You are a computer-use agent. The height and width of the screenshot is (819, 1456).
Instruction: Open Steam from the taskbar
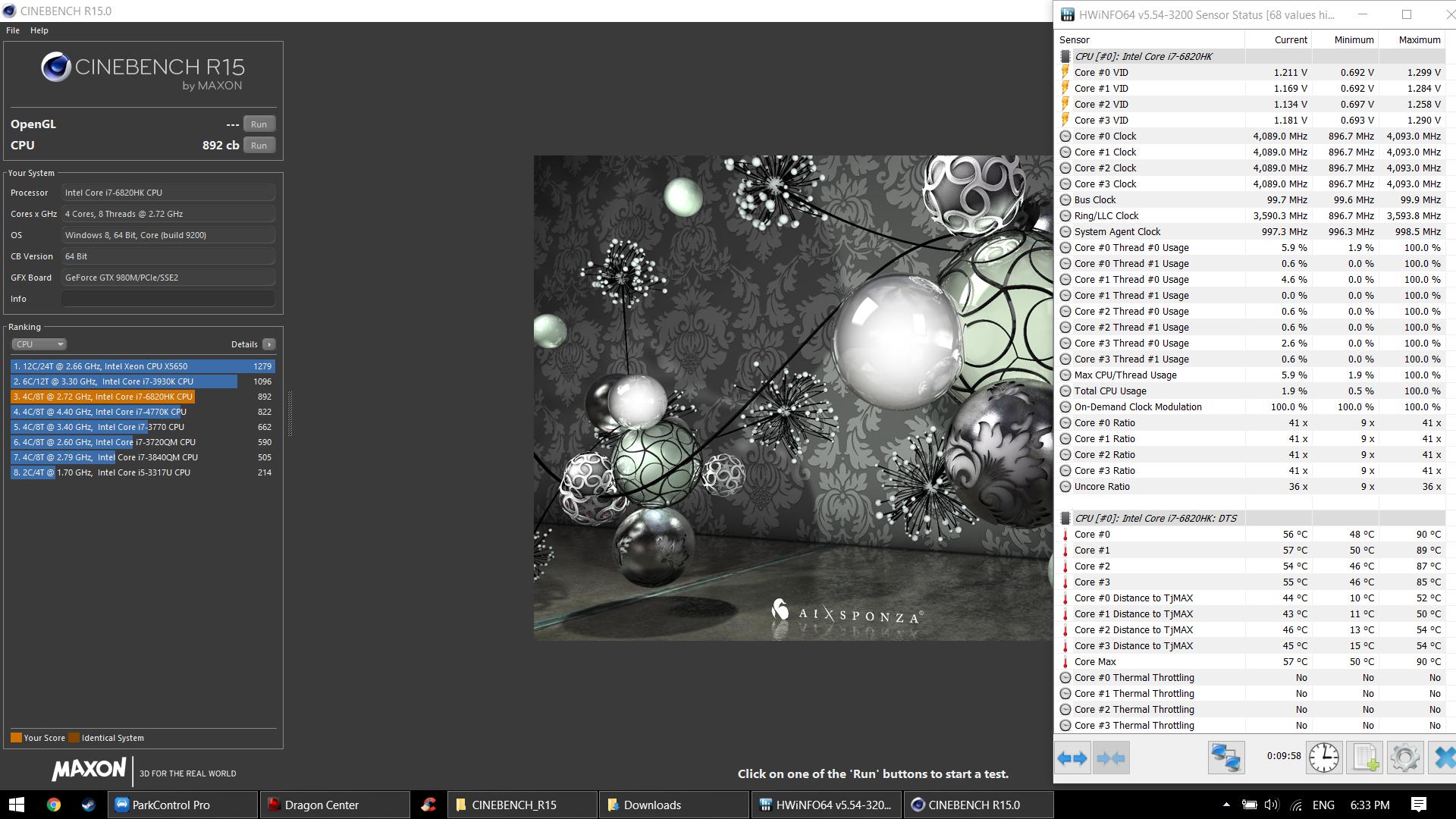tap(89, 805)
